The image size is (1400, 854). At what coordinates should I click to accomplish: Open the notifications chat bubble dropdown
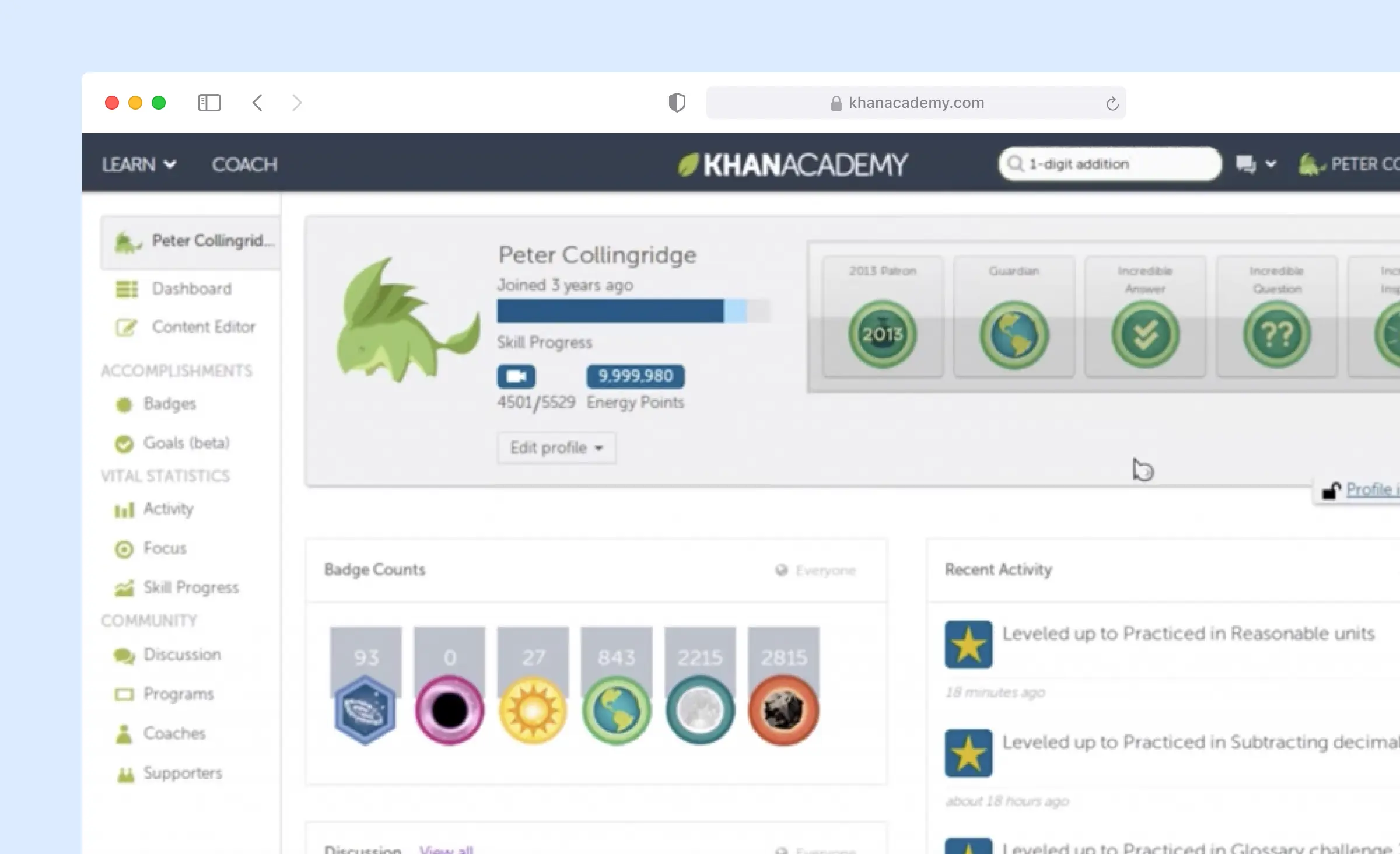coord(1255,164)
